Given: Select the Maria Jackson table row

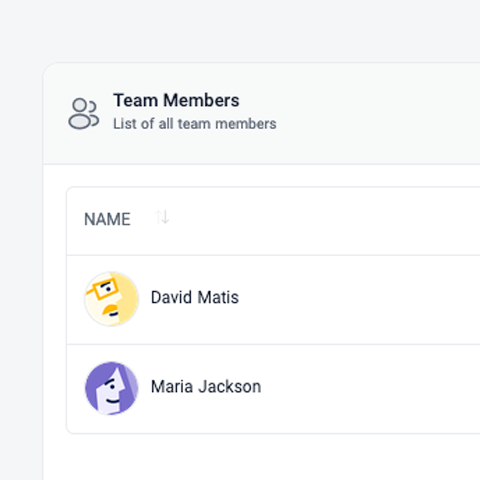Looking at the screenshot, I should click(273, 389).
